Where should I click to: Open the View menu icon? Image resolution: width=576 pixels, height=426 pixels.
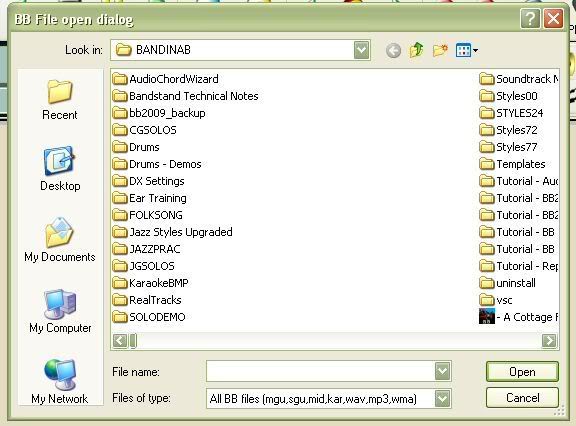pyautogui.click(x=467, y=50)
